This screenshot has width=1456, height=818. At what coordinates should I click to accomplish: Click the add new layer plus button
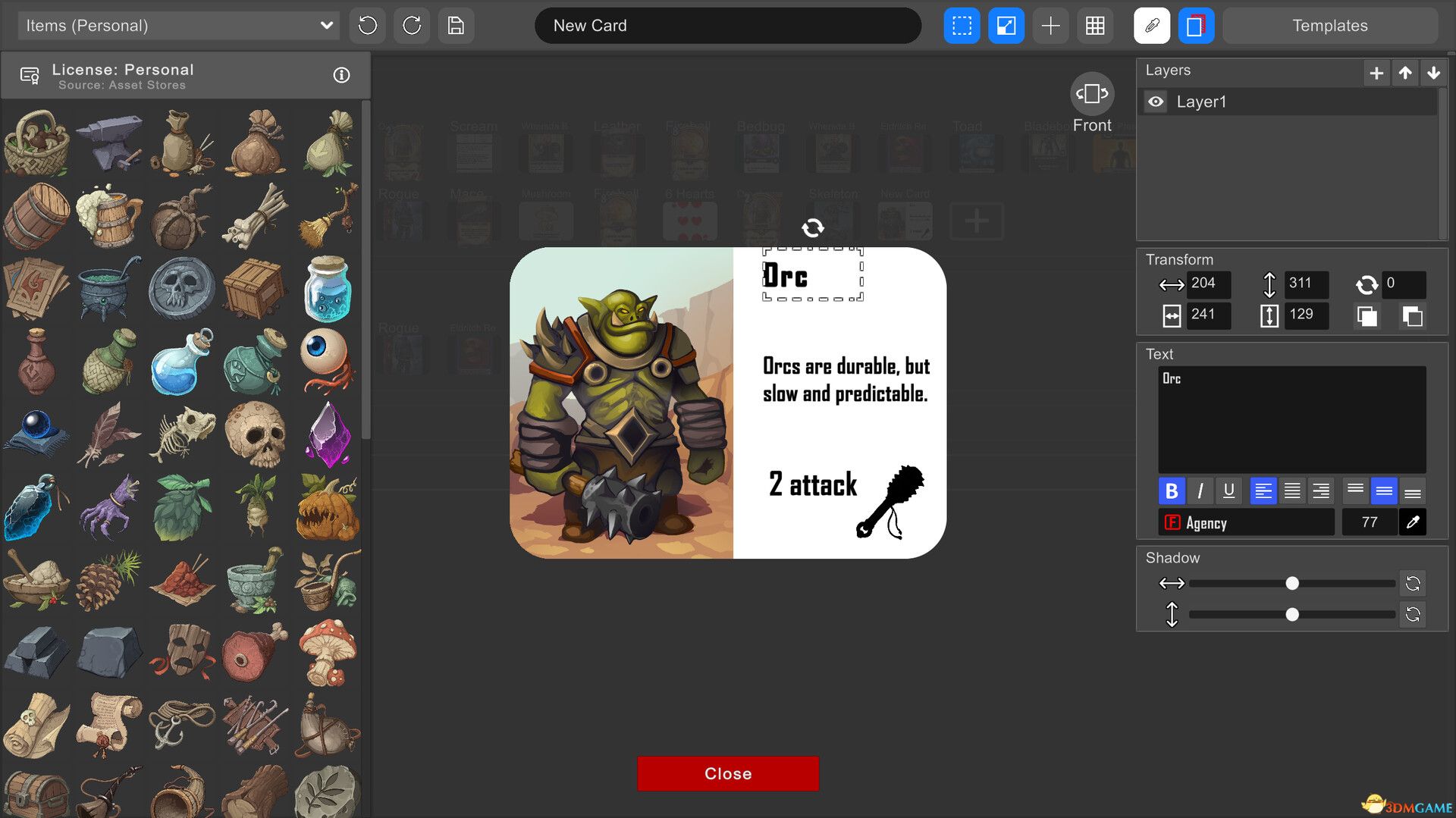[1376, 73]
